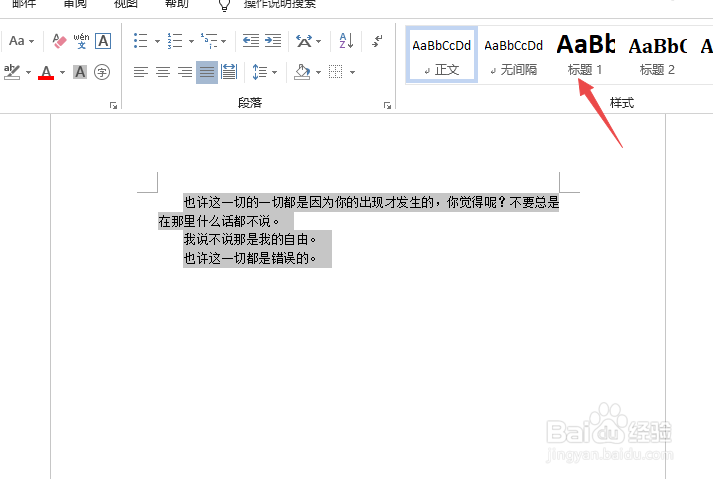Apply the 无间隔 (No Spacing) style
713x479 pixels.
[513, 55]
